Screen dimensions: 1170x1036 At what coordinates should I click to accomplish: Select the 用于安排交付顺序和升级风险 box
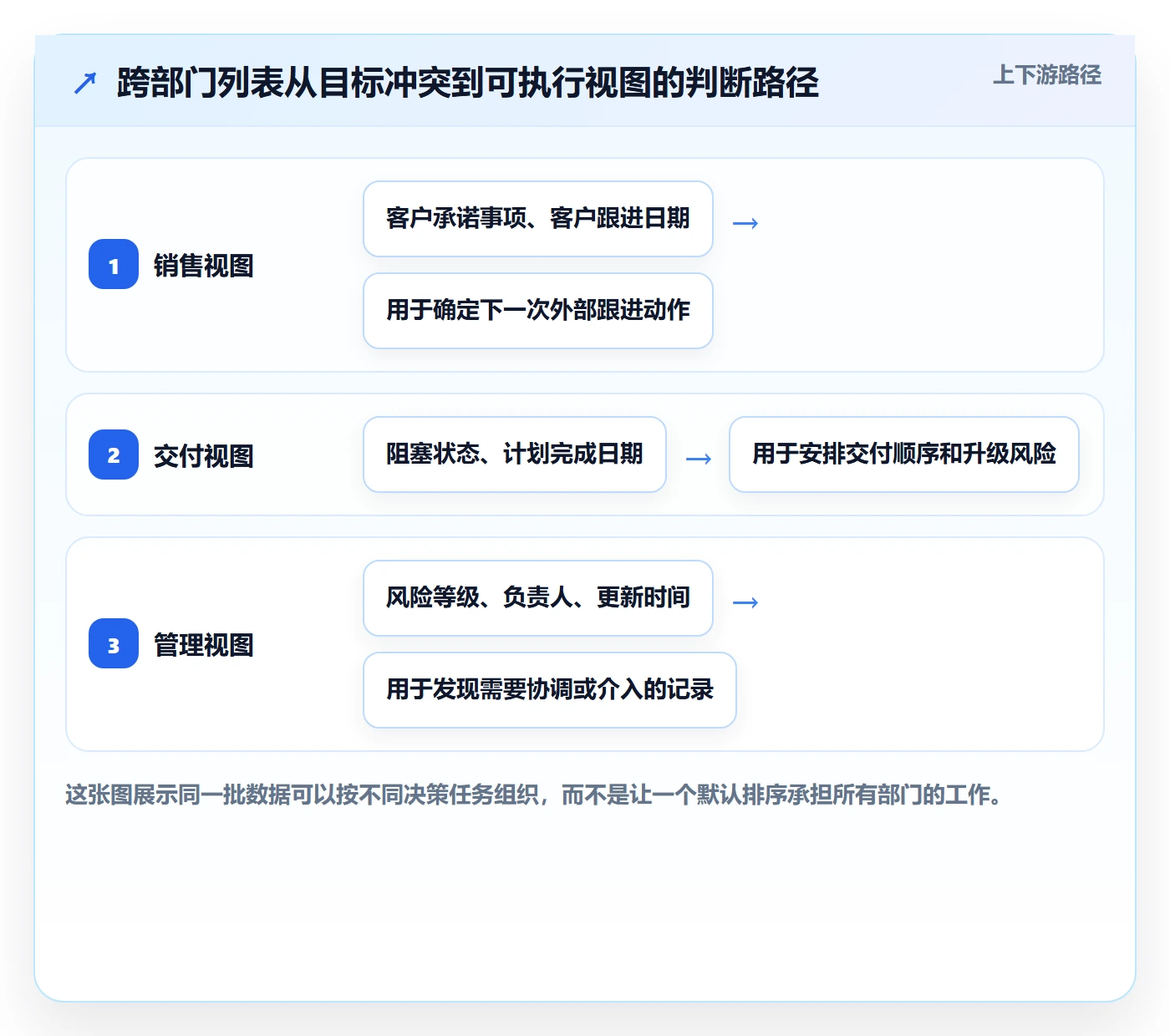[904, 455]
